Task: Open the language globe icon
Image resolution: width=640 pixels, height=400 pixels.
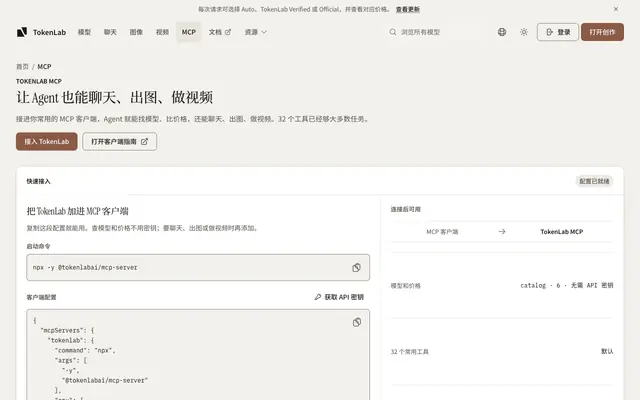Action: [x=502, y=32]
